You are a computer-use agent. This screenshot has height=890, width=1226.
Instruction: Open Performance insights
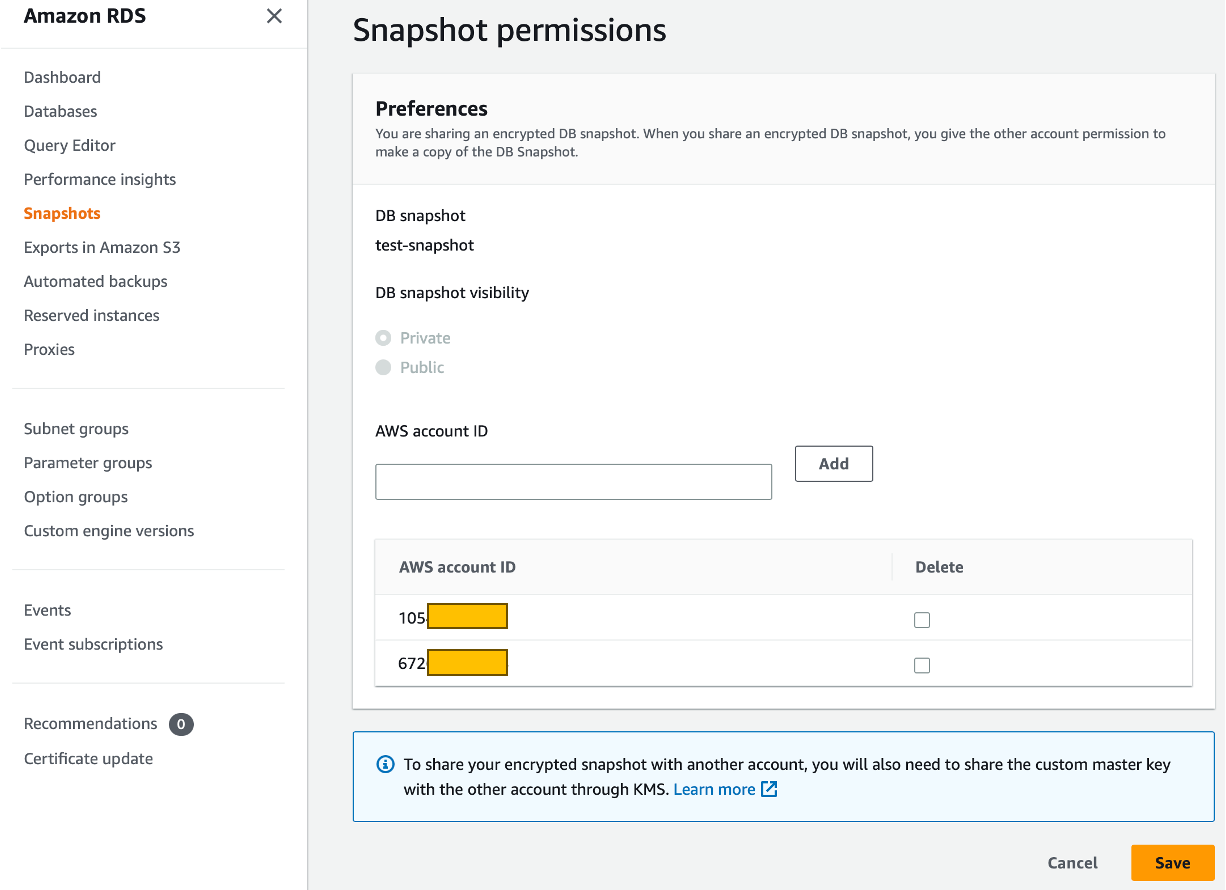click(100, 179)
